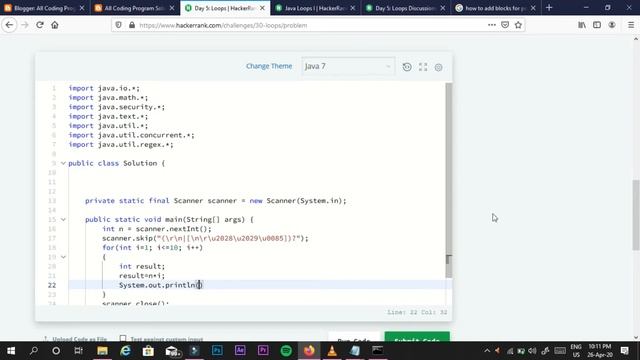Open Firefox account icon
Image resolution: width=640 pixels, height=360 pixels.
[x=611, y=25]
